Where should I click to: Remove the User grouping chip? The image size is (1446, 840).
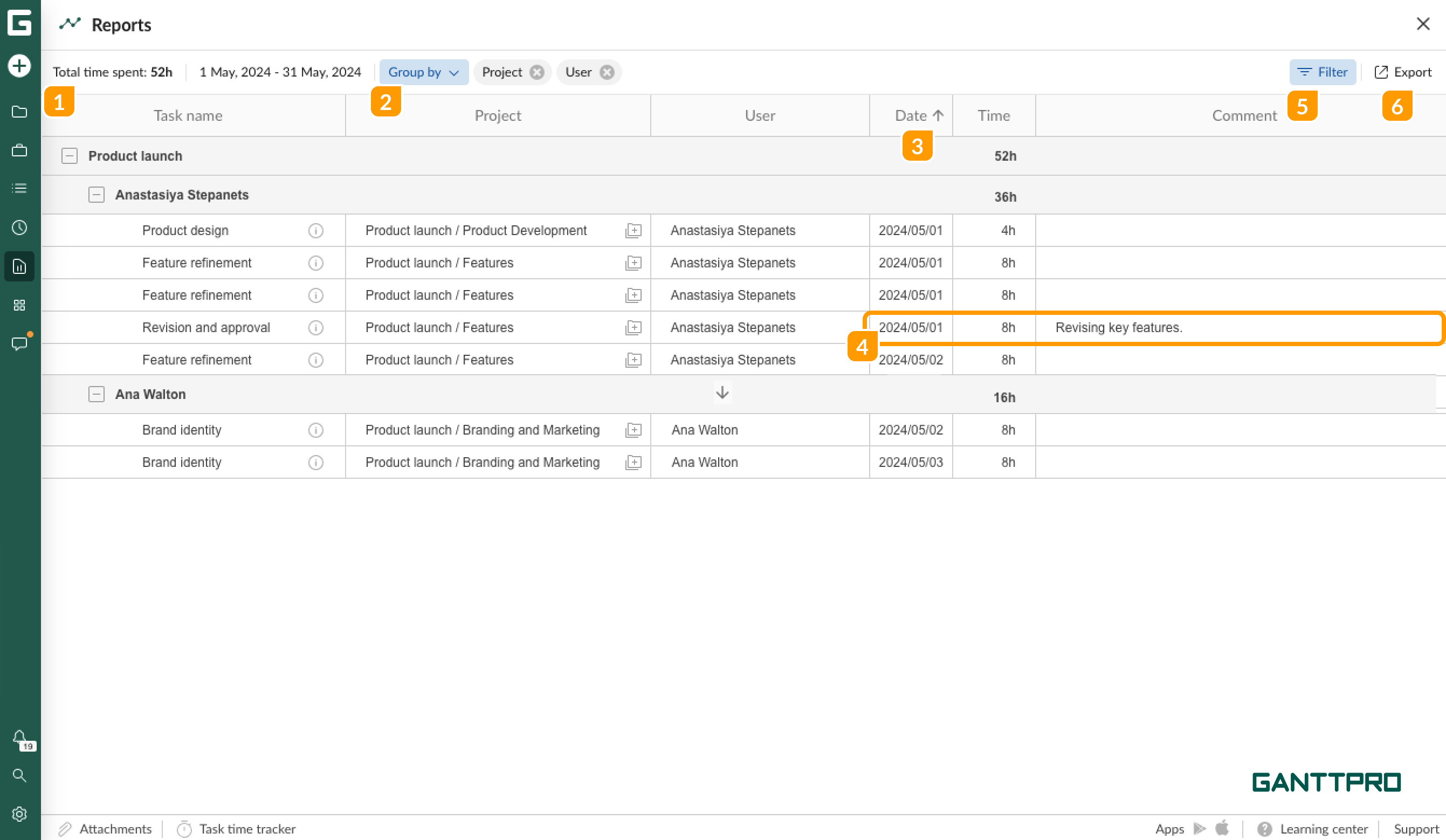607,72
